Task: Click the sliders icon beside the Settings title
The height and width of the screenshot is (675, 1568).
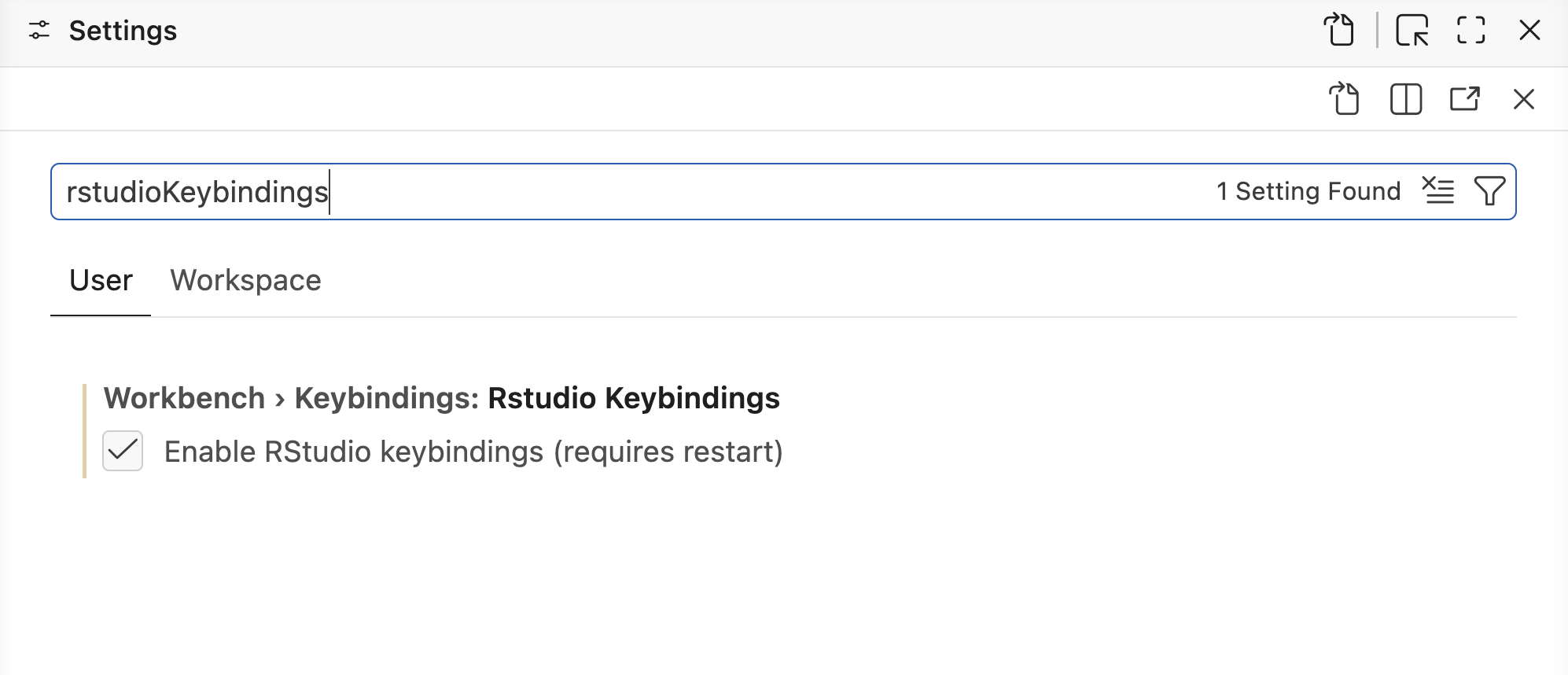Action: coord(39,31)
